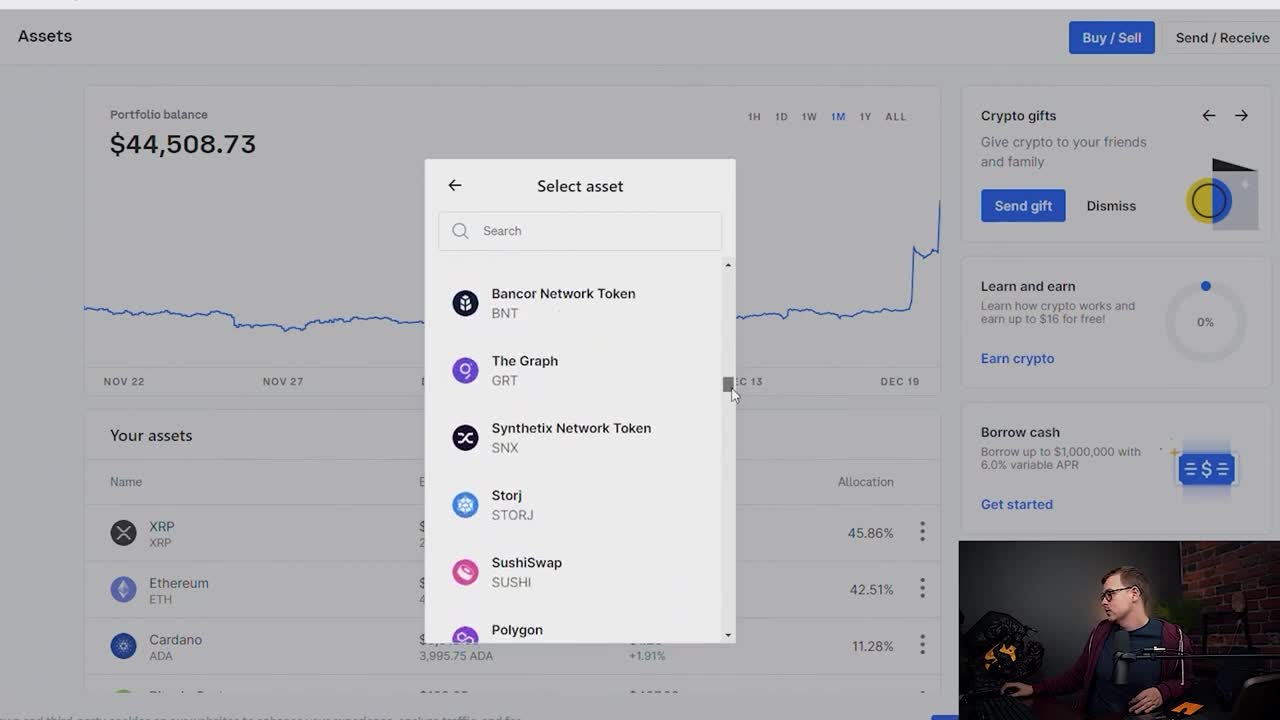Switch chart range to ALL

coord(896,117)
